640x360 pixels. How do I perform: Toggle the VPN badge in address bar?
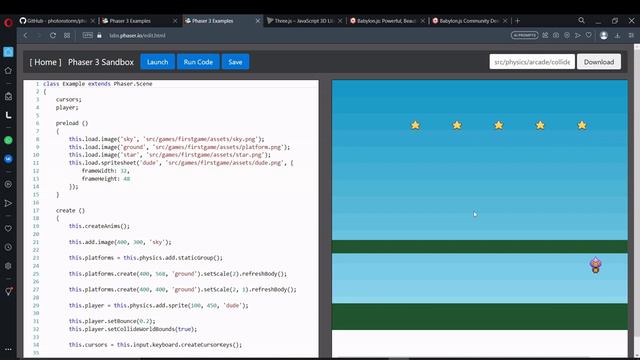pos(87,36)
